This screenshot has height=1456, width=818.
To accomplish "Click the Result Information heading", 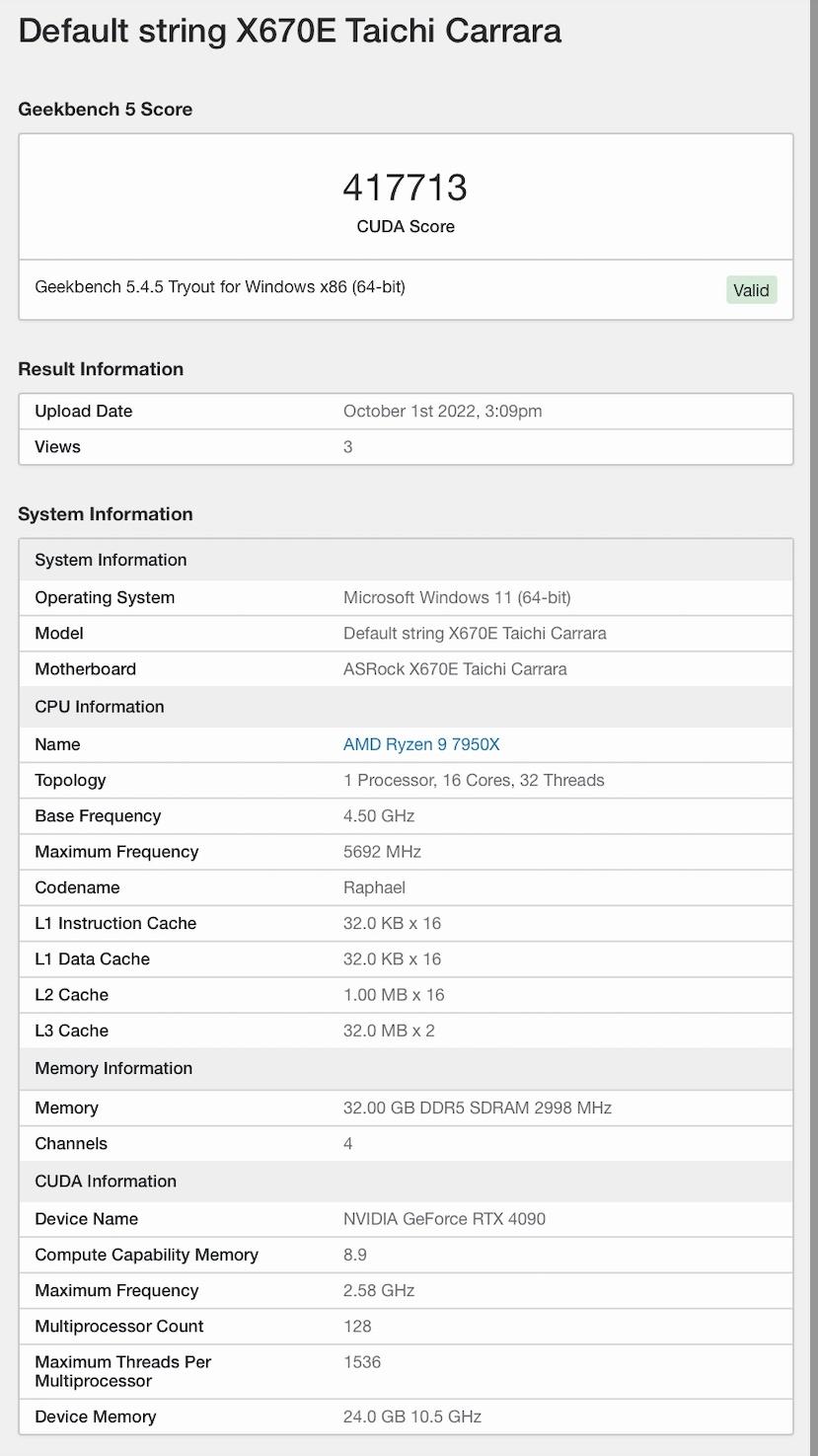I will pos(101,369).
